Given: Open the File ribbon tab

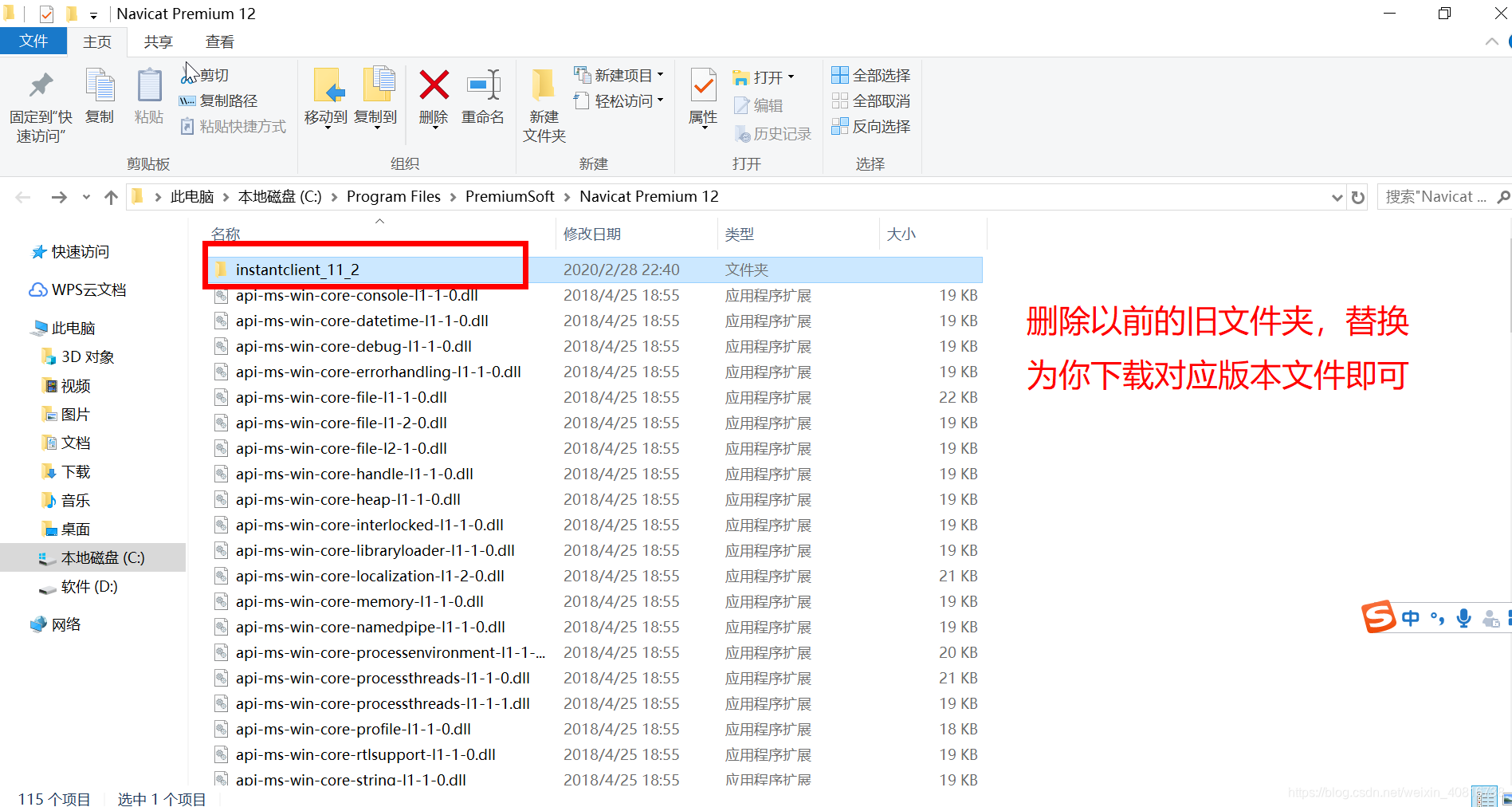Looking at the screenshot, I should coord(33,41).
